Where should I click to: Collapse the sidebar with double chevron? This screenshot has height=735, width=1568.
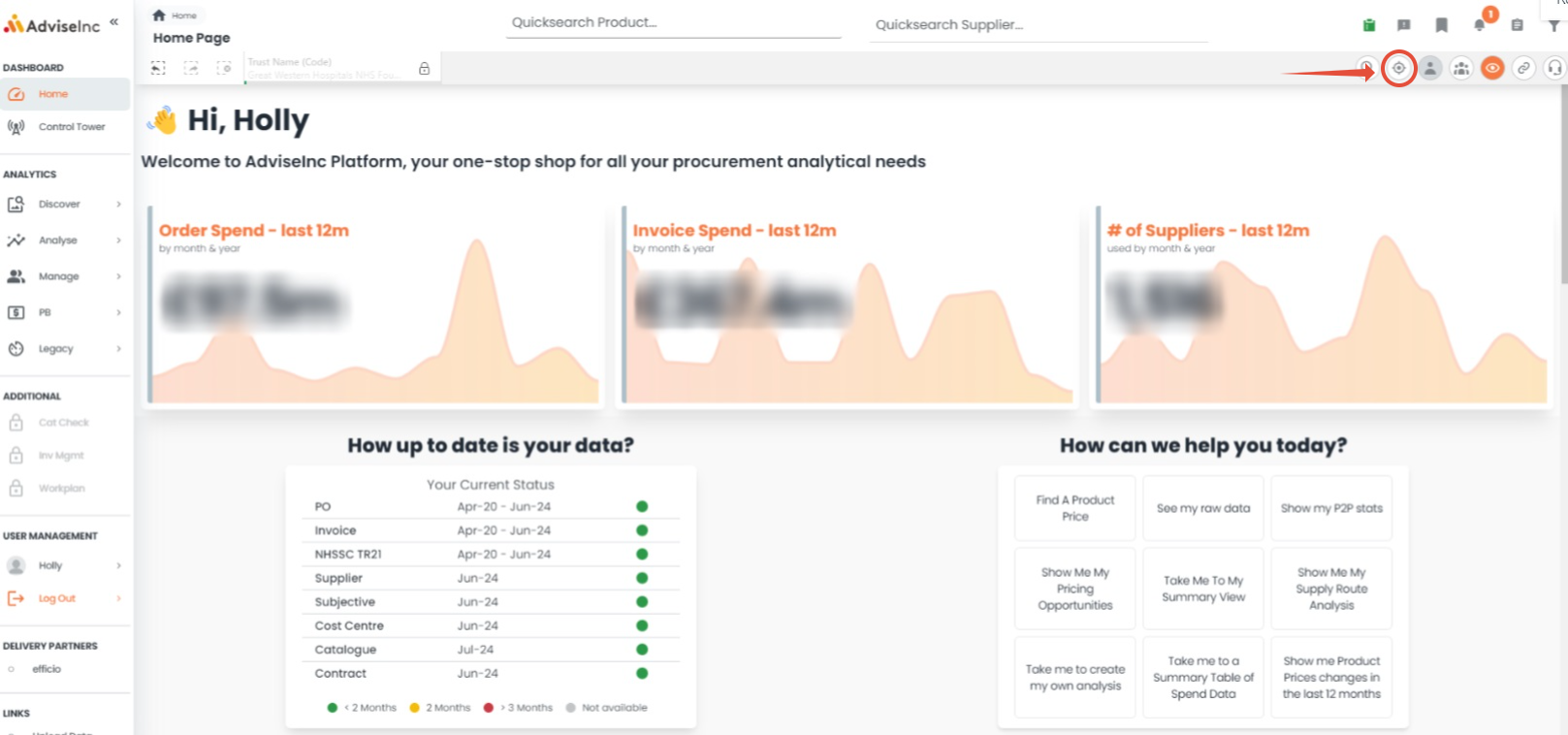pyautogui.click(x=114, y=21)
